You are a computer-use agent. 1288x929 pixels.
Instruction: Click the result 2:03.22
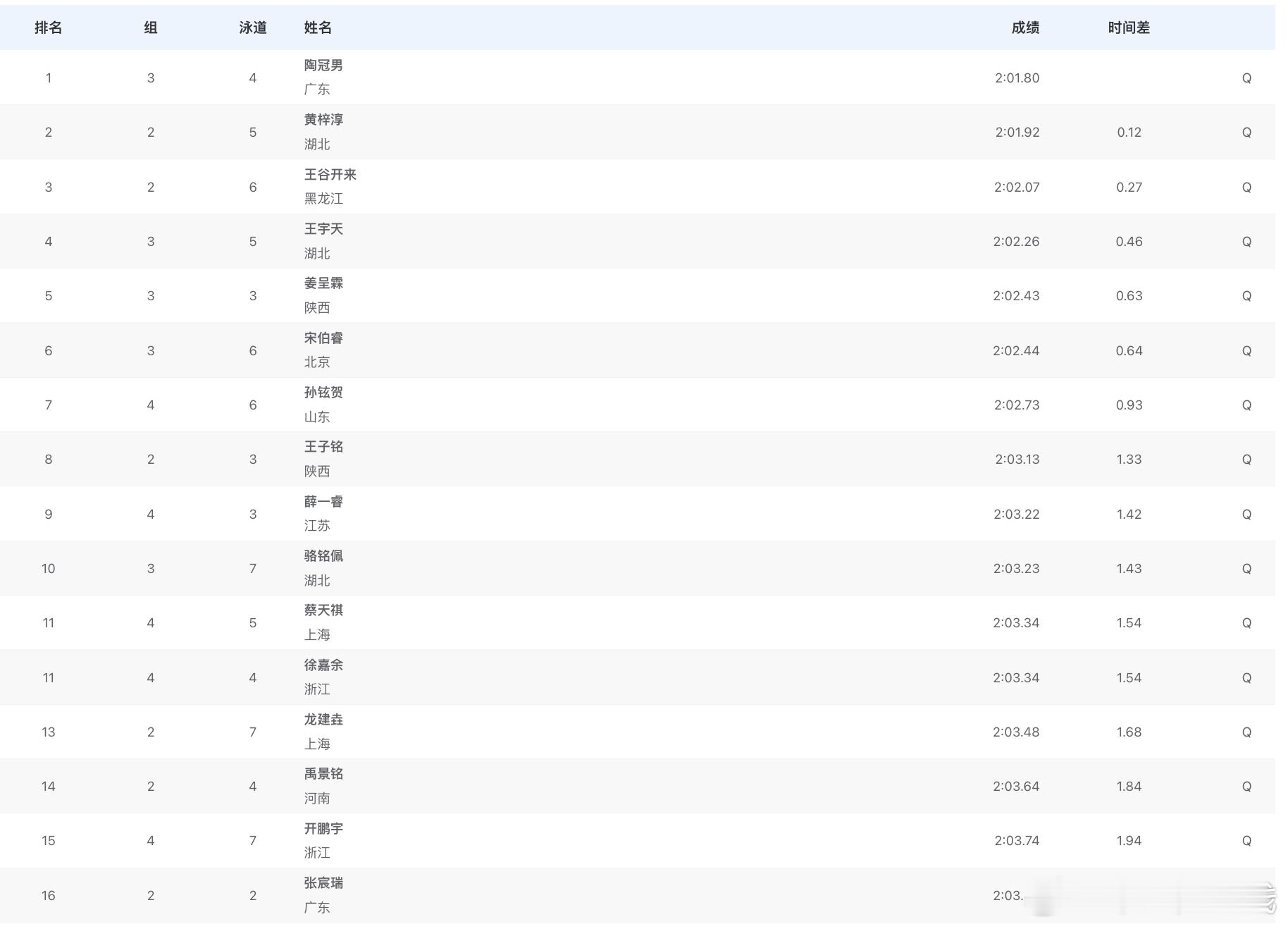point(1017,515)
